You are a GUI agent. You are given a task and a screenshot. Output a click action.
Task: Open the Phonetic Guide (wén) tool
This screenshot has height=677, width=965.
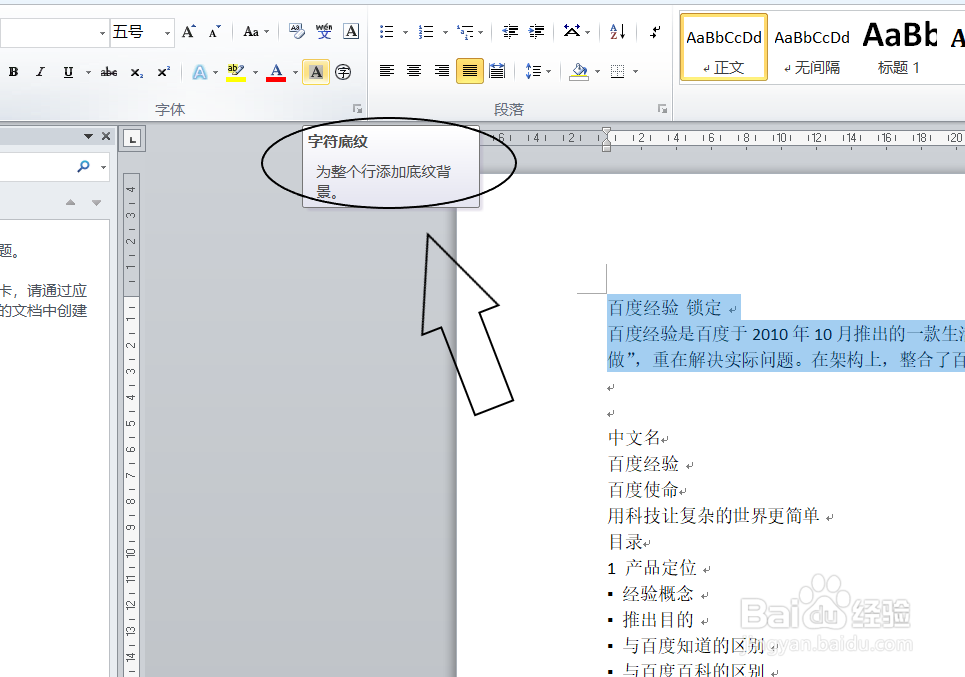[324, 31]
